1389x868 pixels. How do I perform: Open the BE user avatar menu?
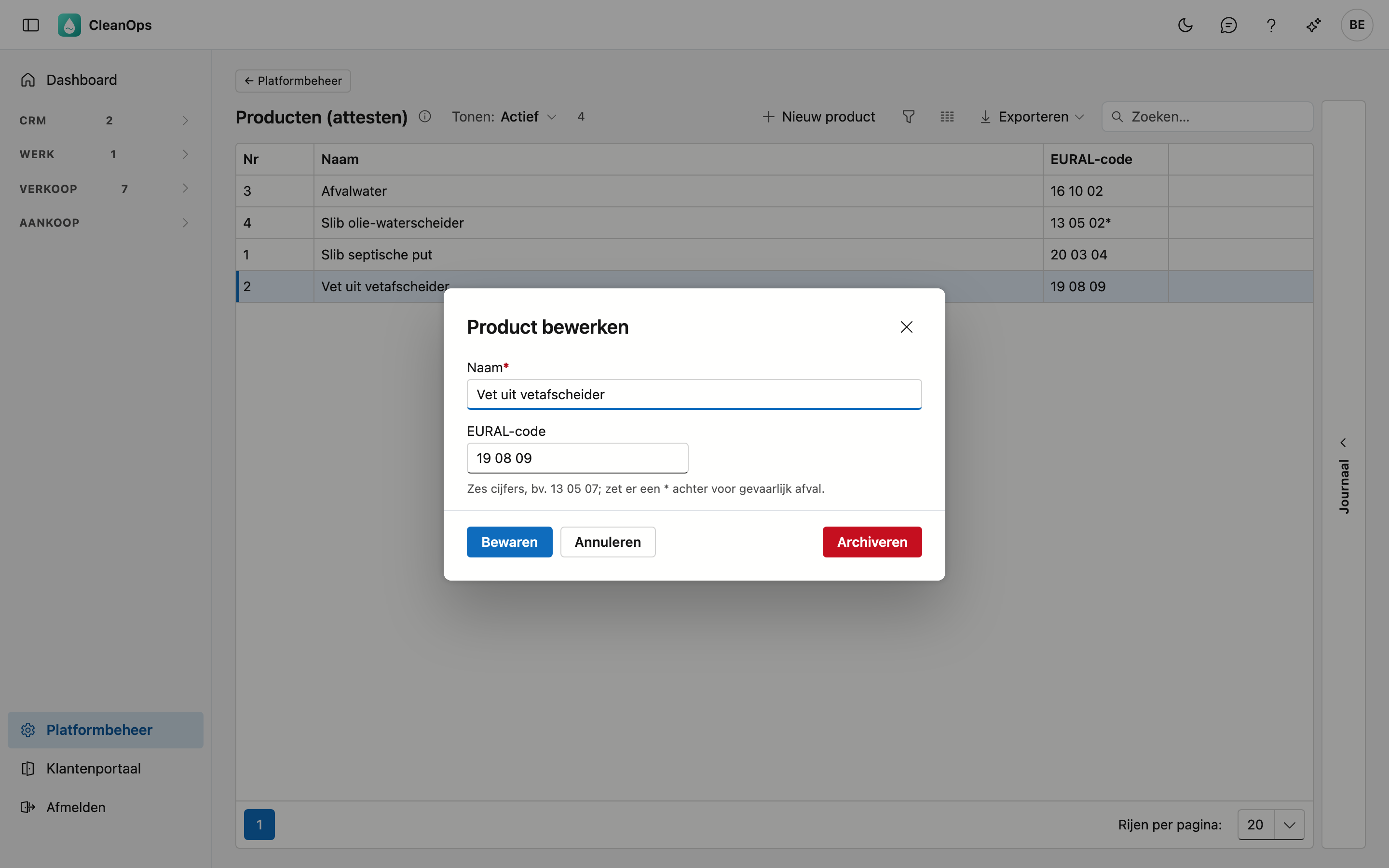pos(1357,25)
